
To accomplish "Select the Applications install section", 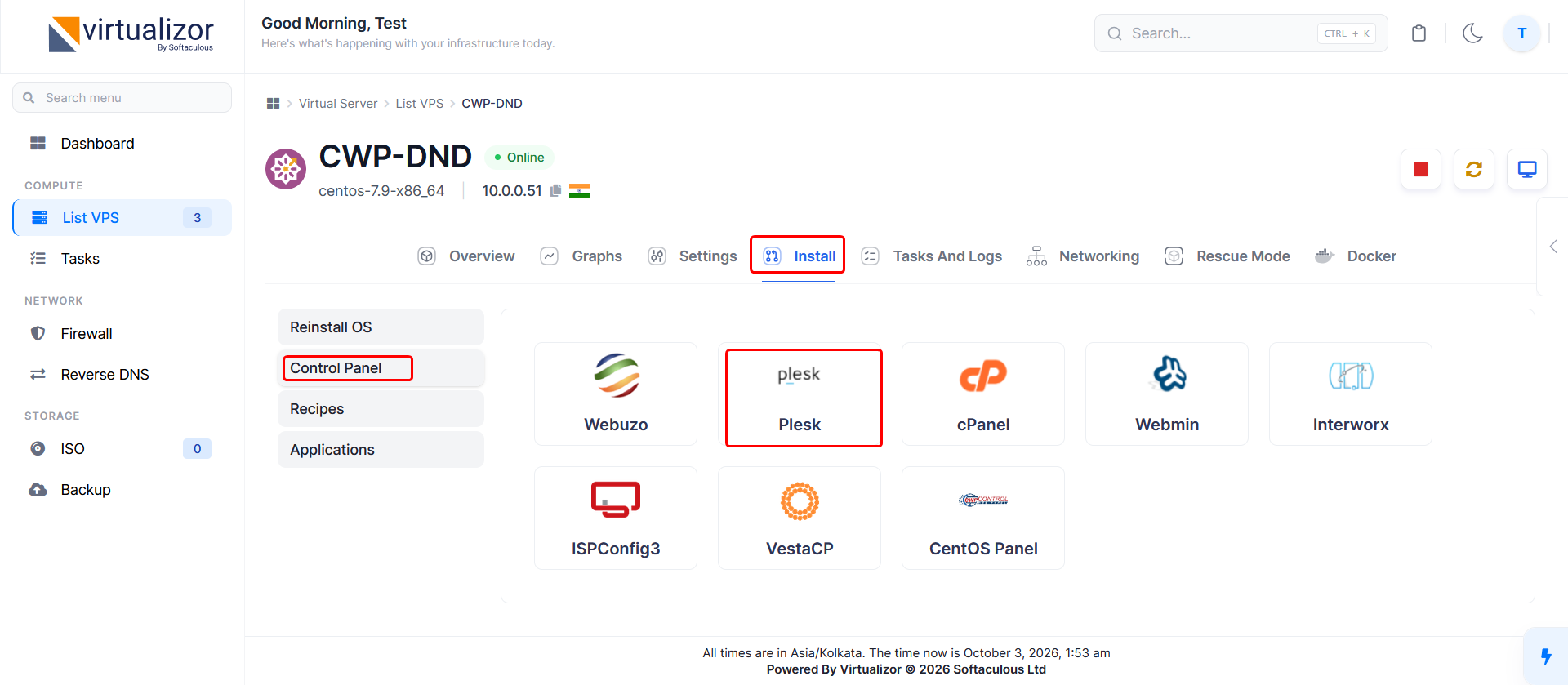I will click(x=381, y=449).
